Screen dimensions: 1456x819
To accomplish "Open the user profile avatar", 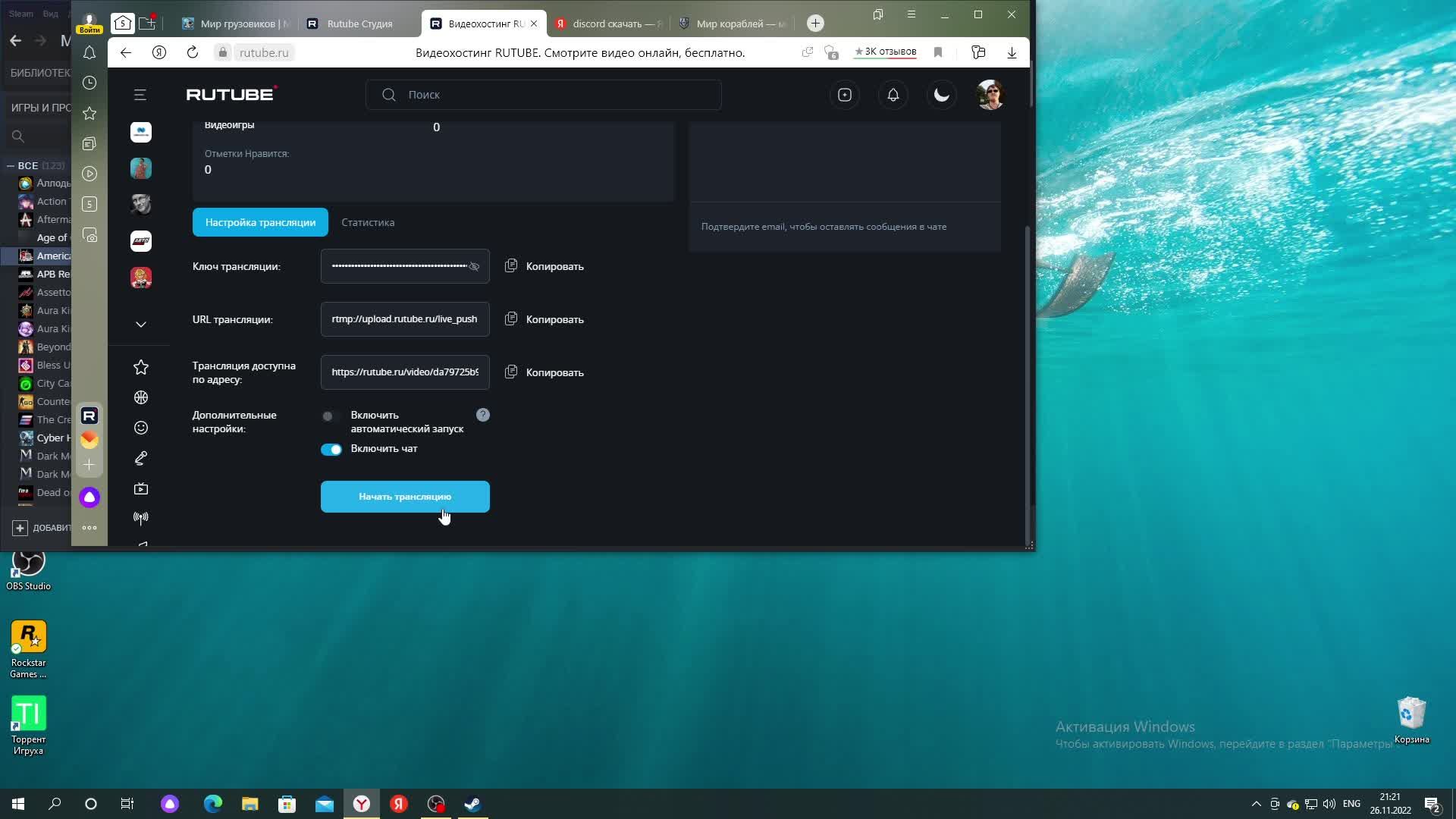I will tap(990, 95).
